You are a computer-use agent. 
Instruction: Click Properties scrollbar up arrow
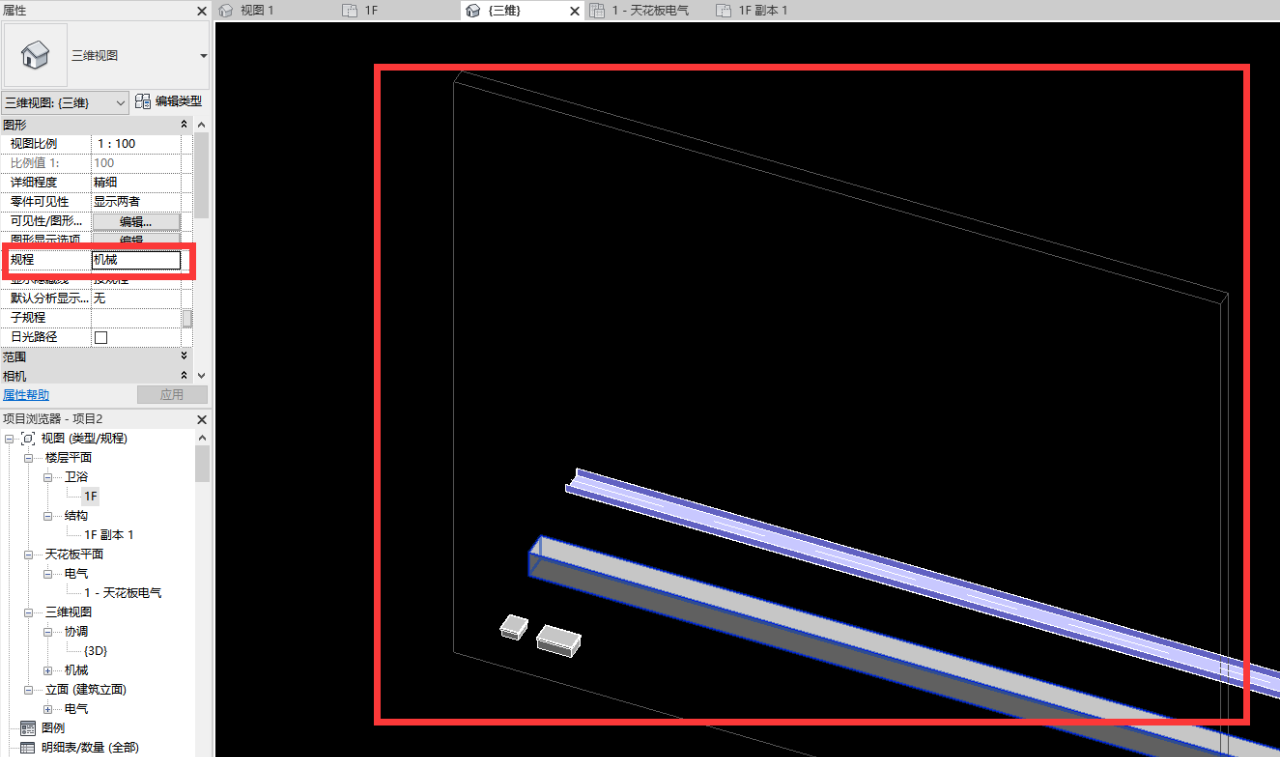[201, 125]
